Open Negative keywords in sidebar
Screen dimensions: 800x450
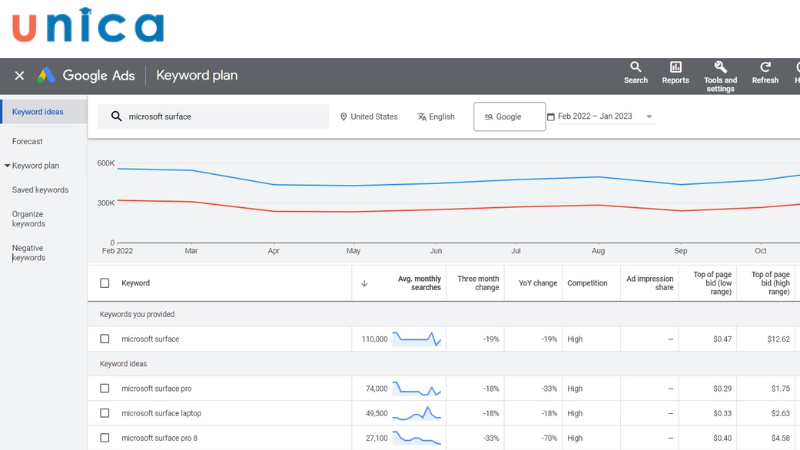point(29,253)
